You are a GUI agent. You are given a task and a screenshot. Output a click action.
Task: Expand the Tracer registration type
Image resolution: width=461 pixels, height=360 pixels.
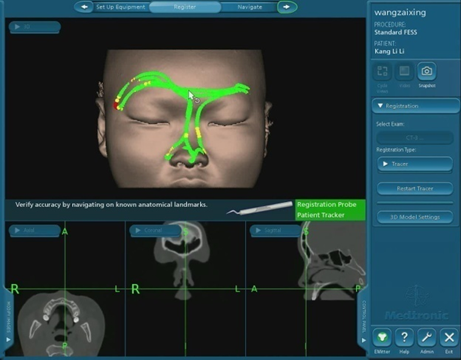pos(415,164)
